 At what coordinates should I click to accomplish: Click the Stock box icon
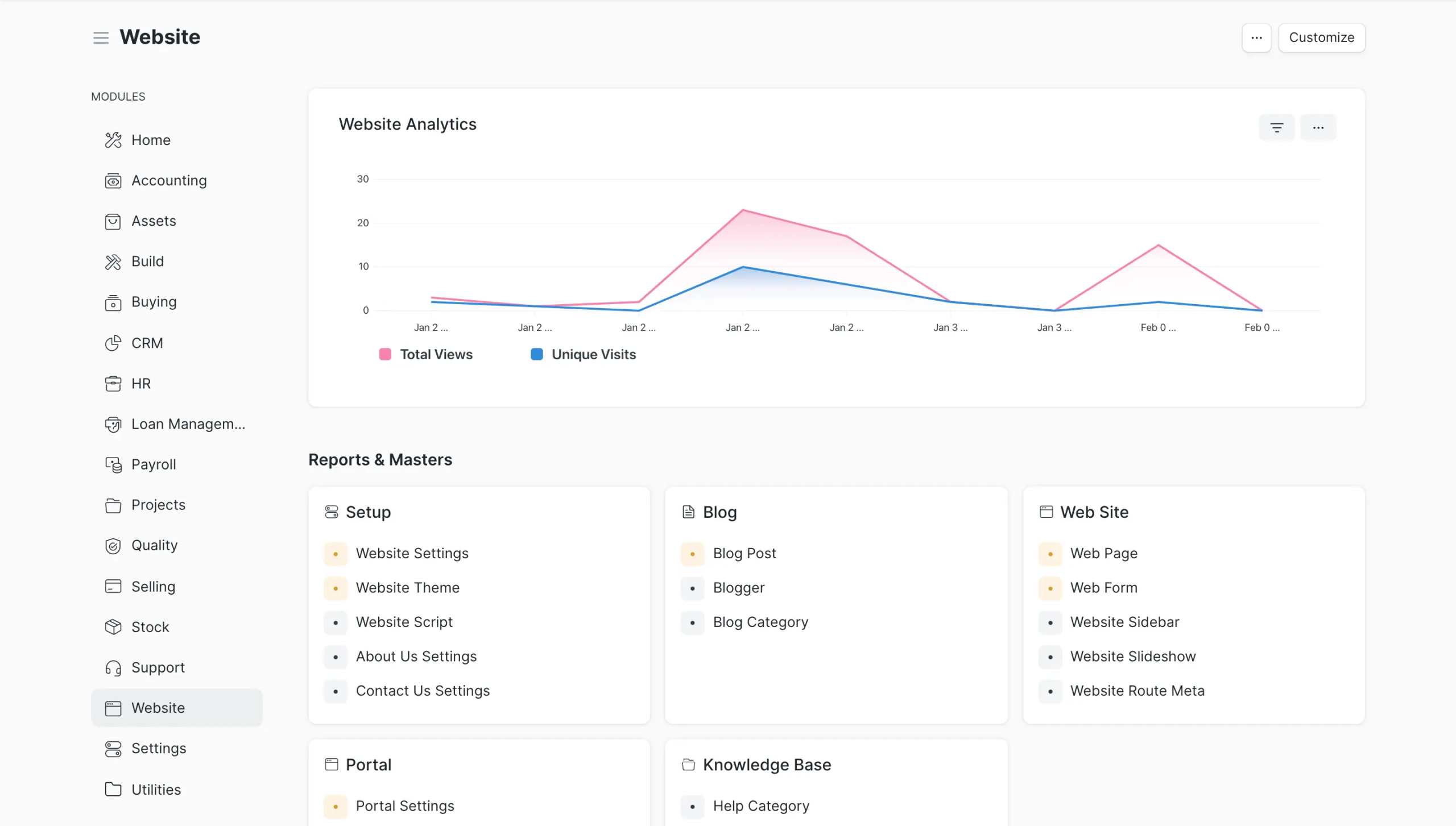(x=113, y=627)
